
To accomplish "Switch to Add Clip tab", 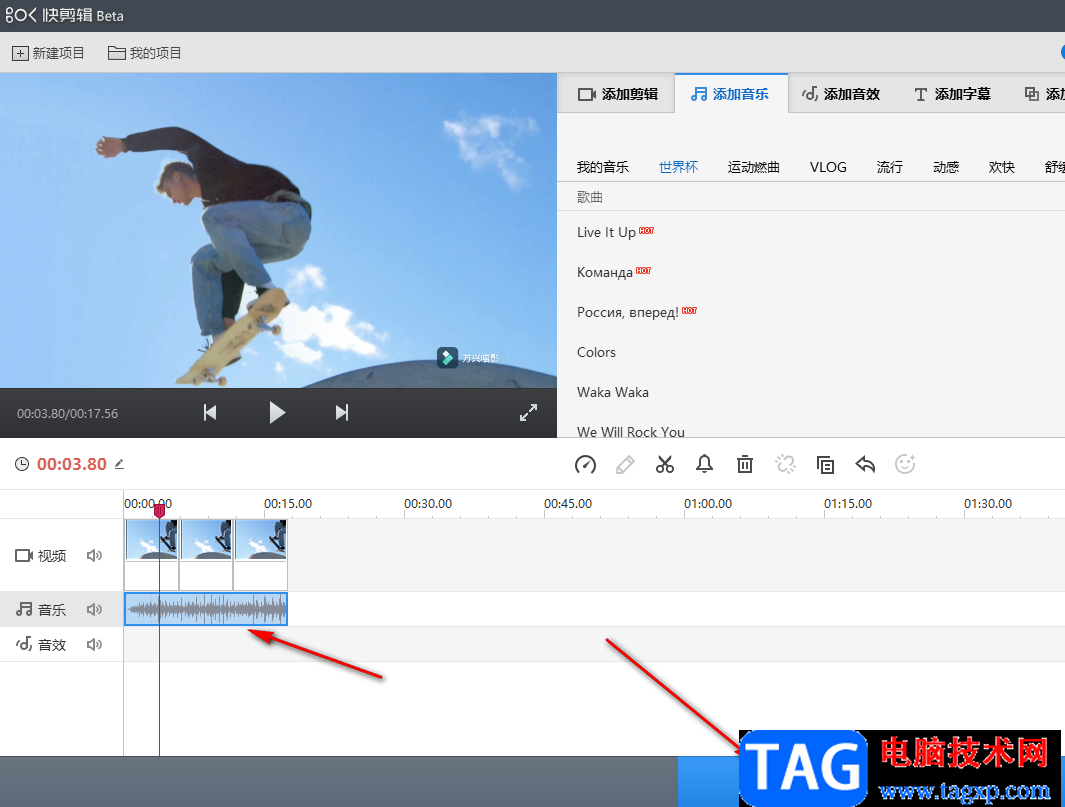I will click(x=617, y=94).
